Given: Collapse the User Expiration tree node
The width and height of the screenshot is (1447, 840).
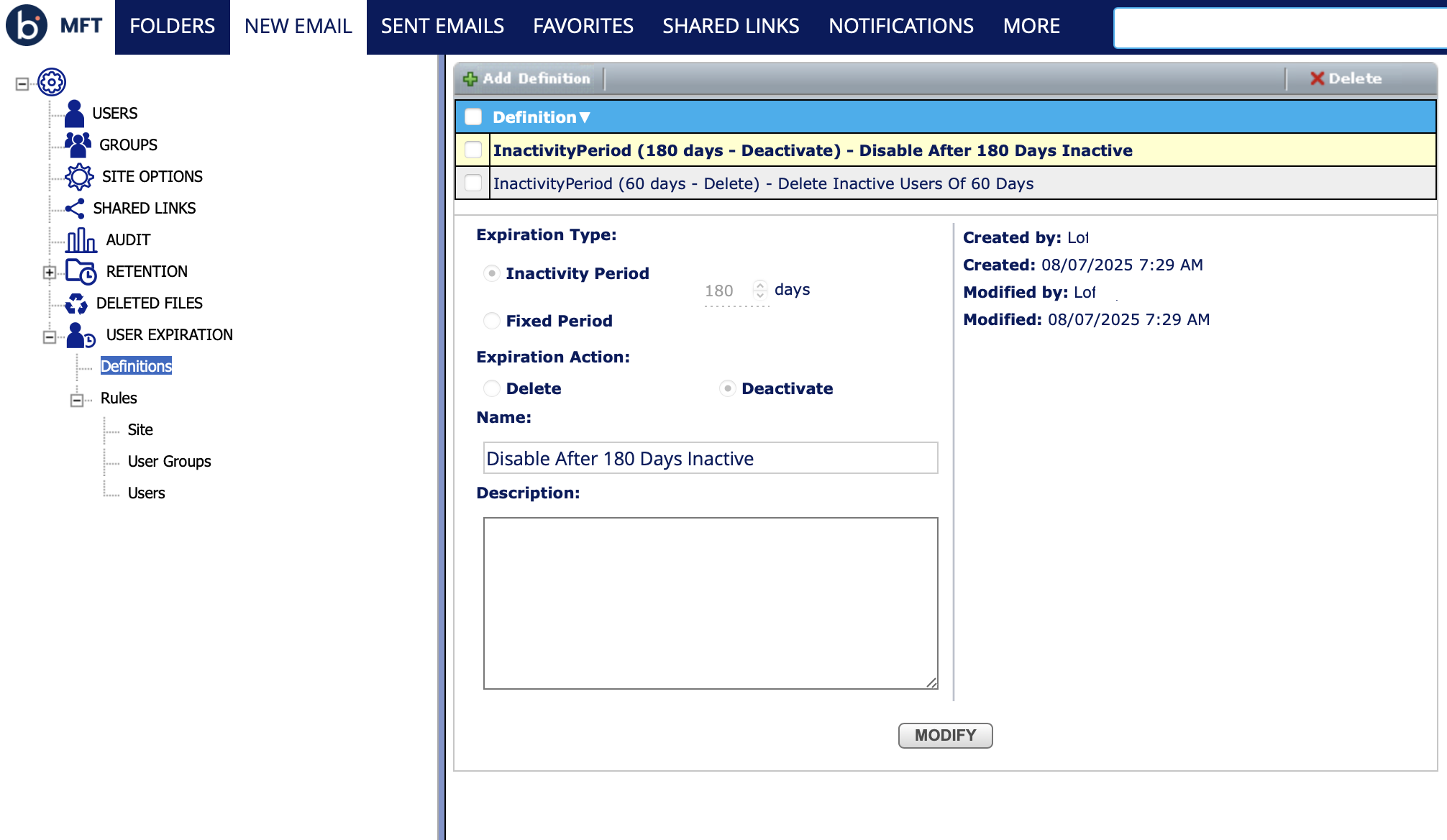Looking at the screenshot, I should coord(49,336).
